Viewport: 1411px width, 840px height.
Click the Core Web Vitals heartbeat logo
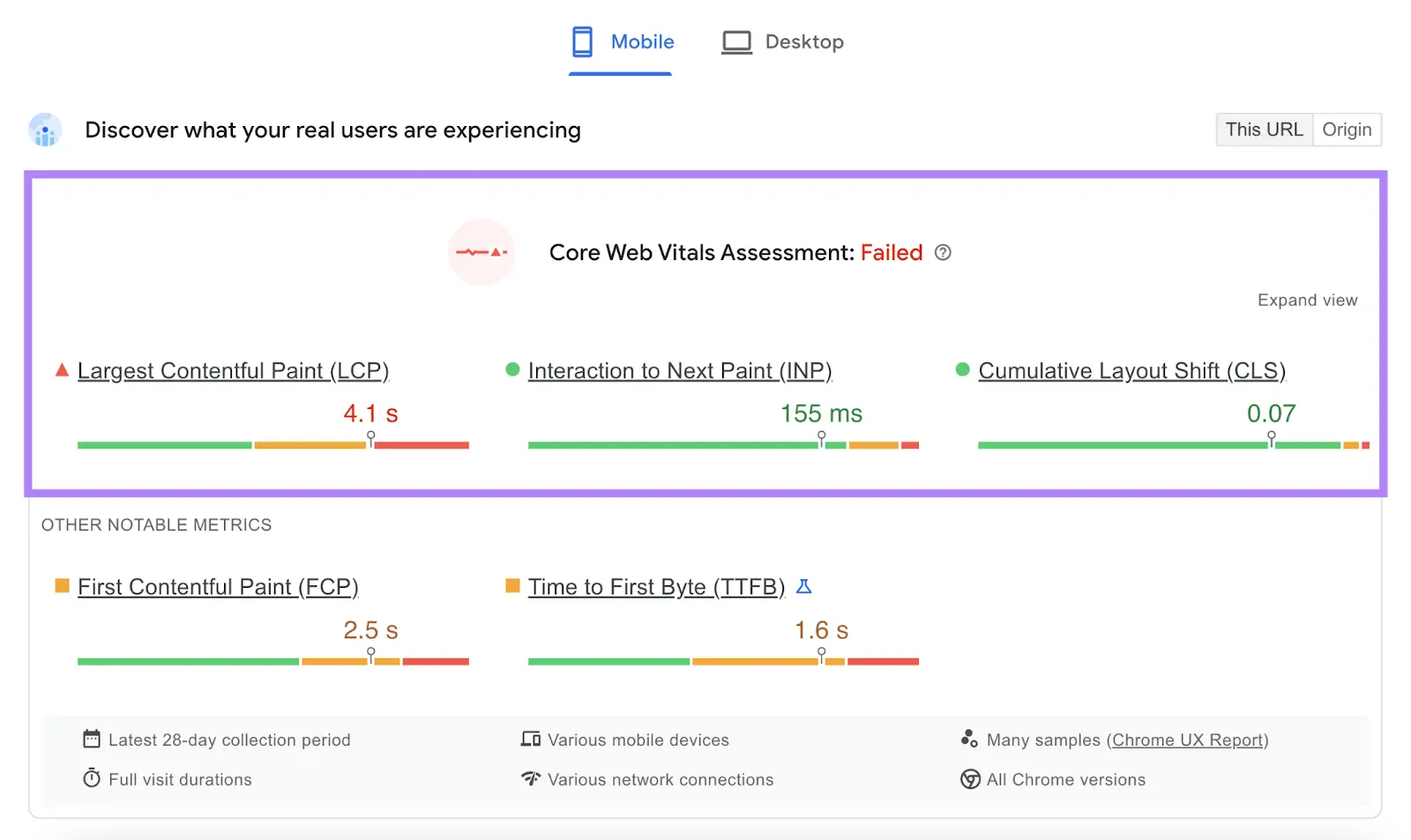click(x=482, y=253)
